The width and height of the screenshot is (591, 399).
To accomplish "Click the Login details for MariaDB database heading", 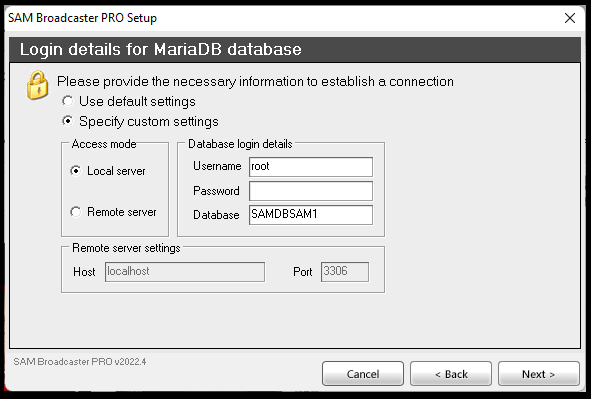I will pyautogui.click(x=161, y=49).
